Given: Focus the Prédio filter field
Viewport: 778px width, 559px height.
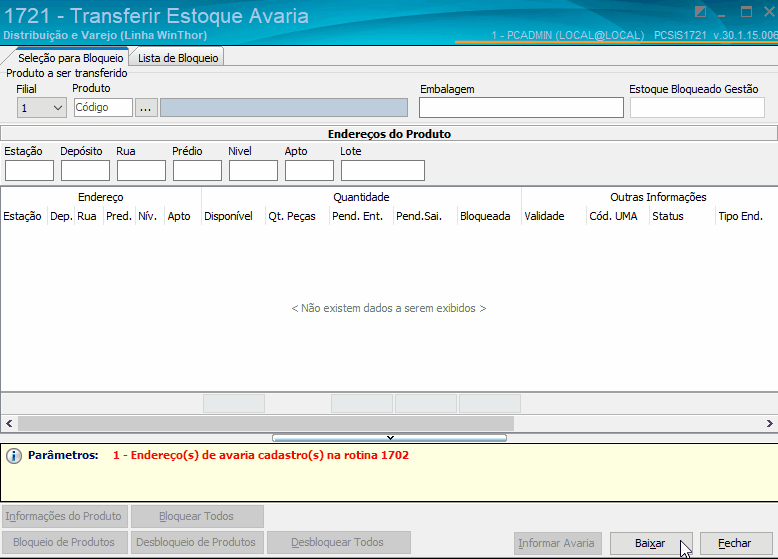Looking at the screenshot, I should point(197,170).
